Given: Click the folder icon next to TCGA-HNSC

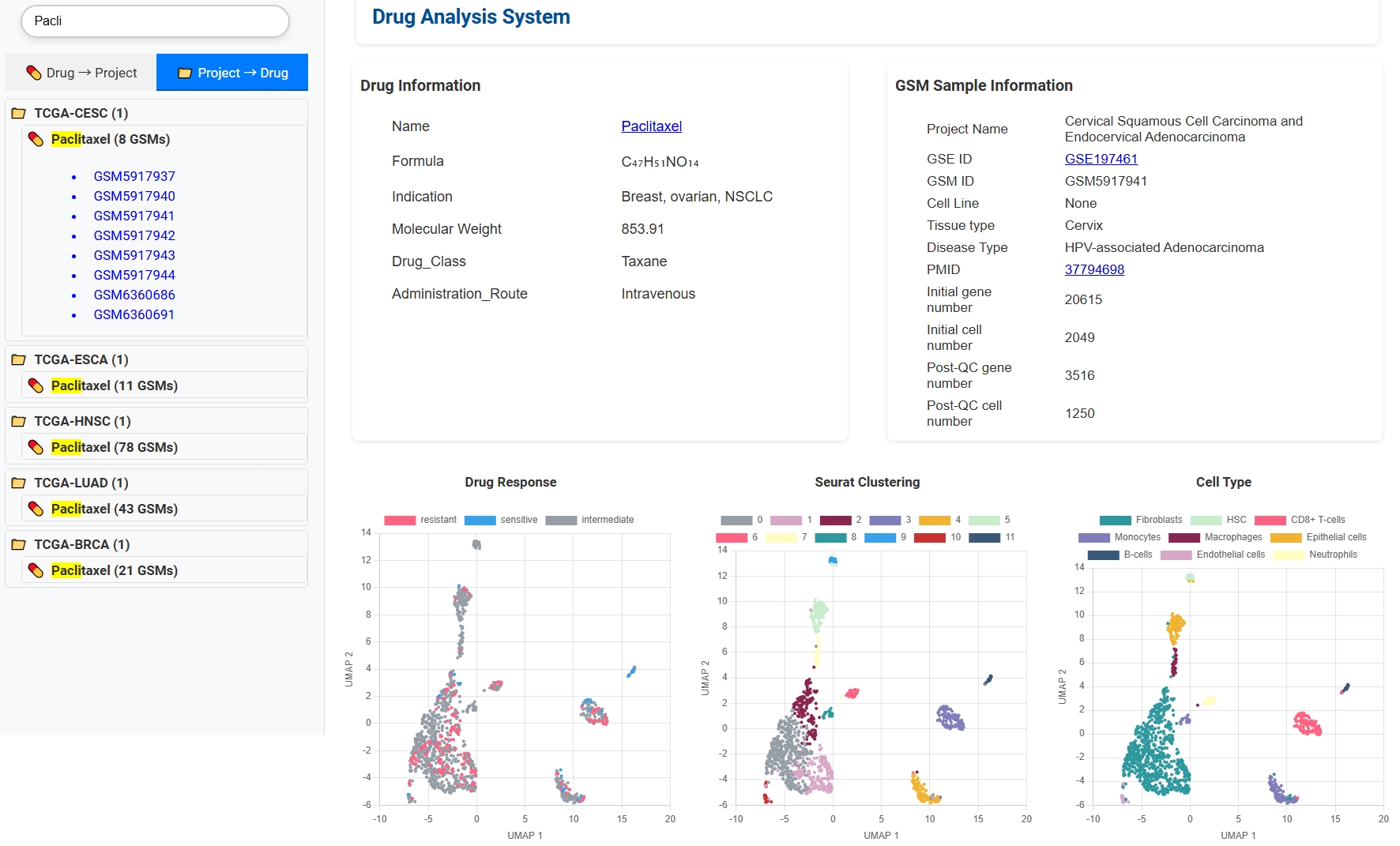Looking at the screenshot, I should click(x=19, y=422).
